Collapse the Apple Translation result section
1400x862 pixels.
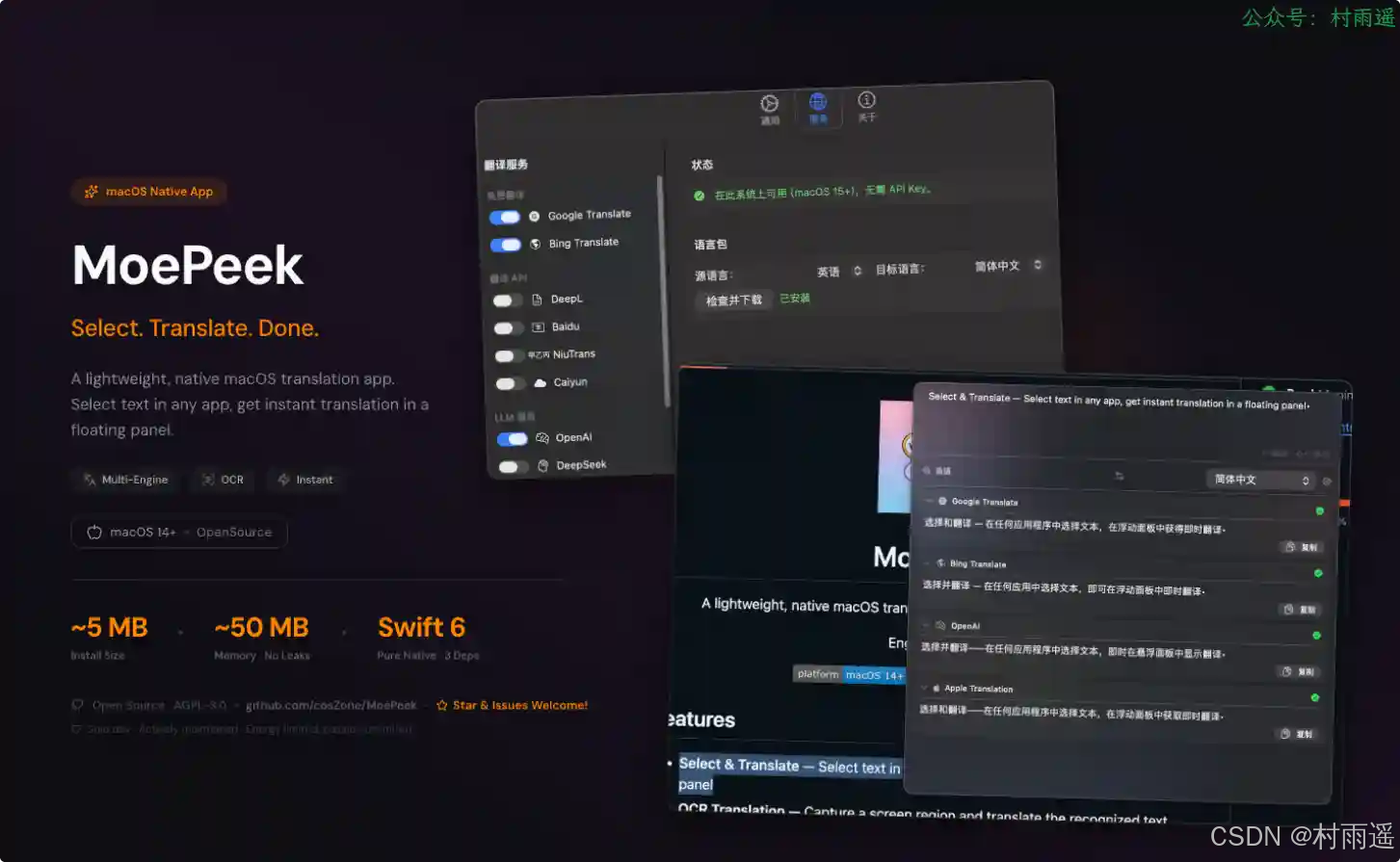pyautogui.click(x=924, y=689)
